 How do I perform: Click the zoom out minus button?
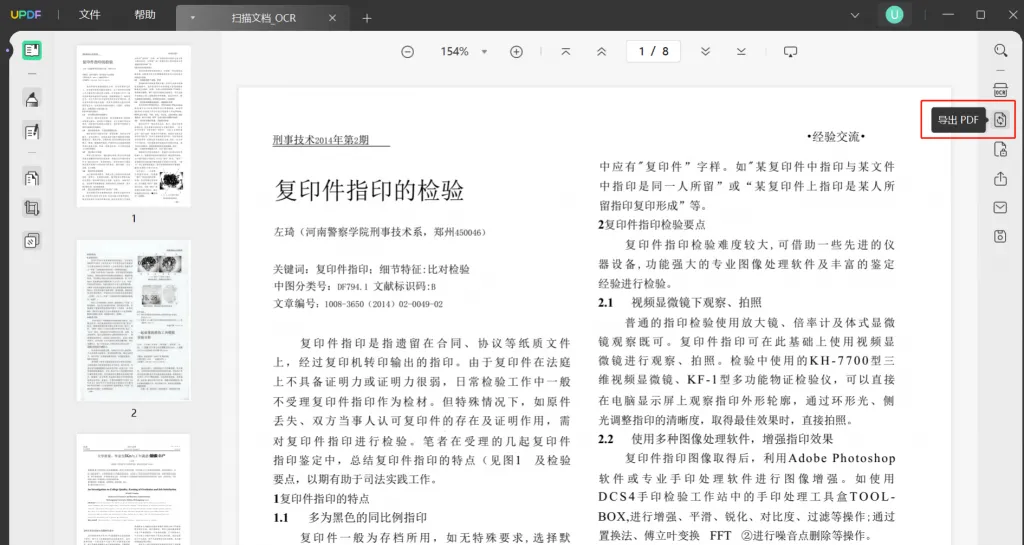[x=408, y=52]
